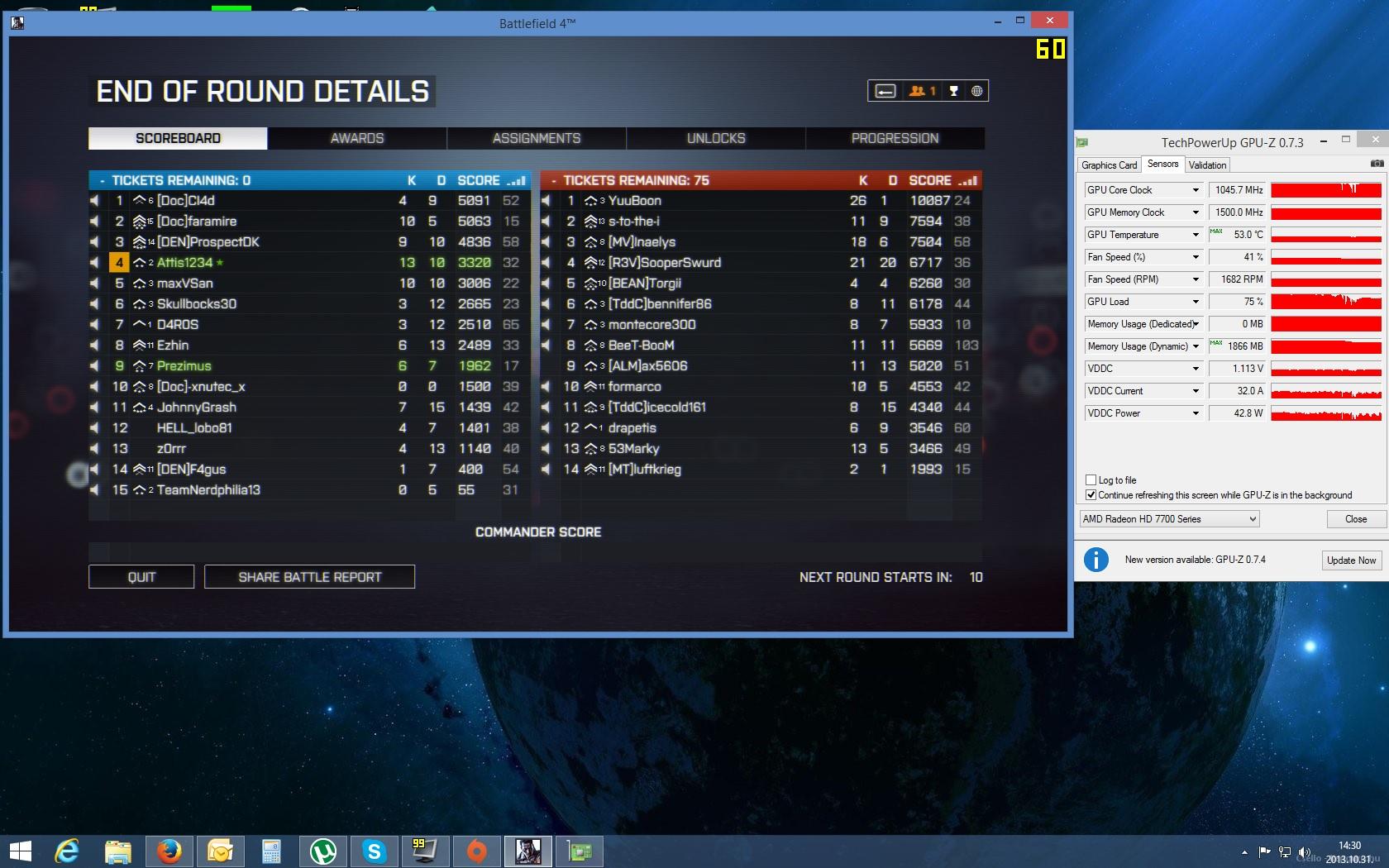Open the GPU-Z Validation tab
Viewport: 1389px width, 868px height.
click(x=1207, y=165)
